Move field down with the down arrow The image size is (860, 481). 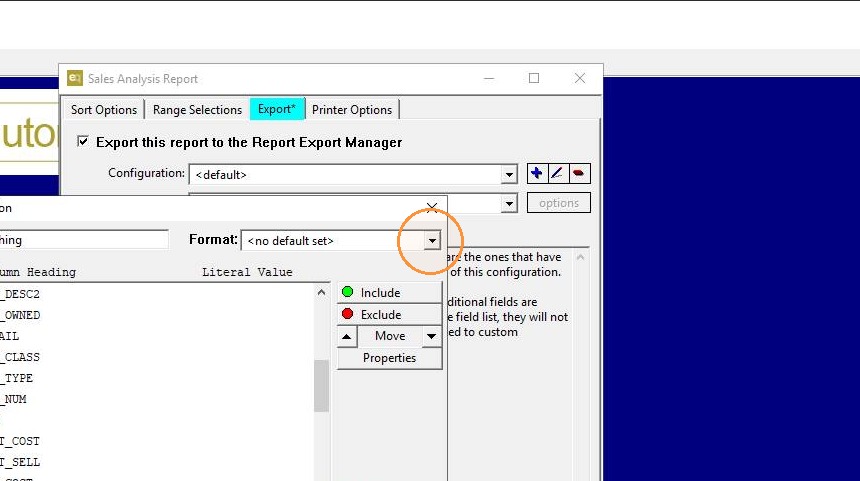click(x=432, y=336)
